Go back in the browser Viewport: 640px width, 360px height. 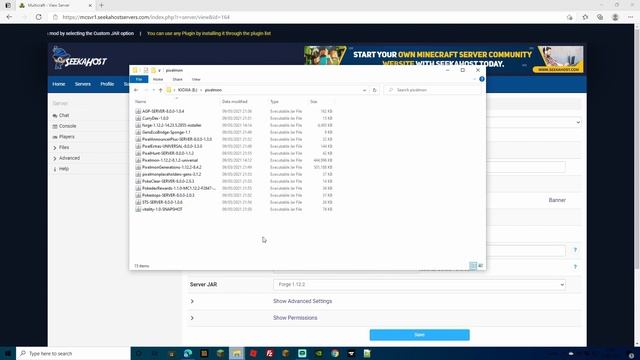point(9,17)
